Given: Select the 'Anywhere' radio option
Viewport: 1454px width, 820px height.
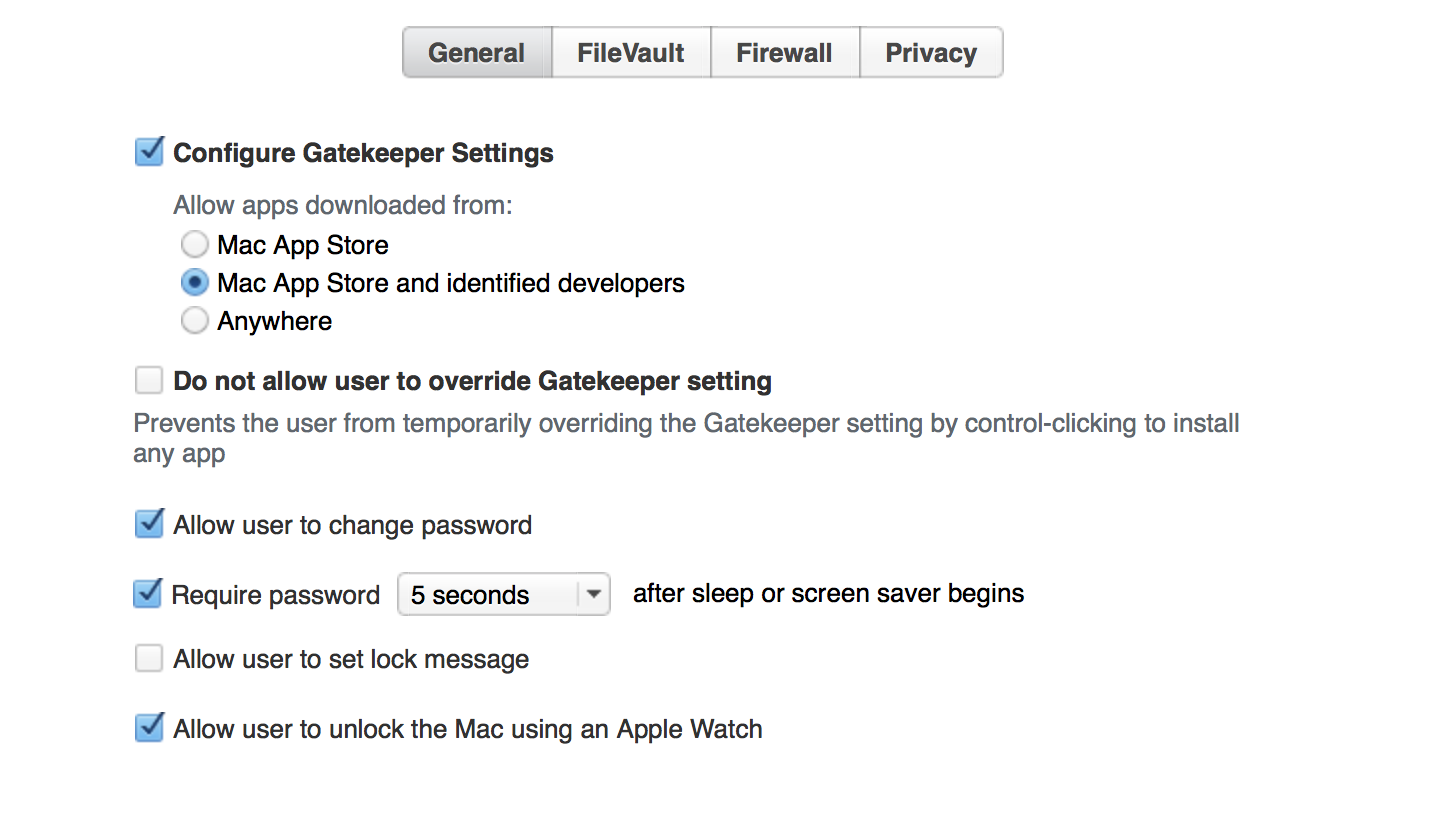Looking at the screenshot, I should [x=194, y=321].
